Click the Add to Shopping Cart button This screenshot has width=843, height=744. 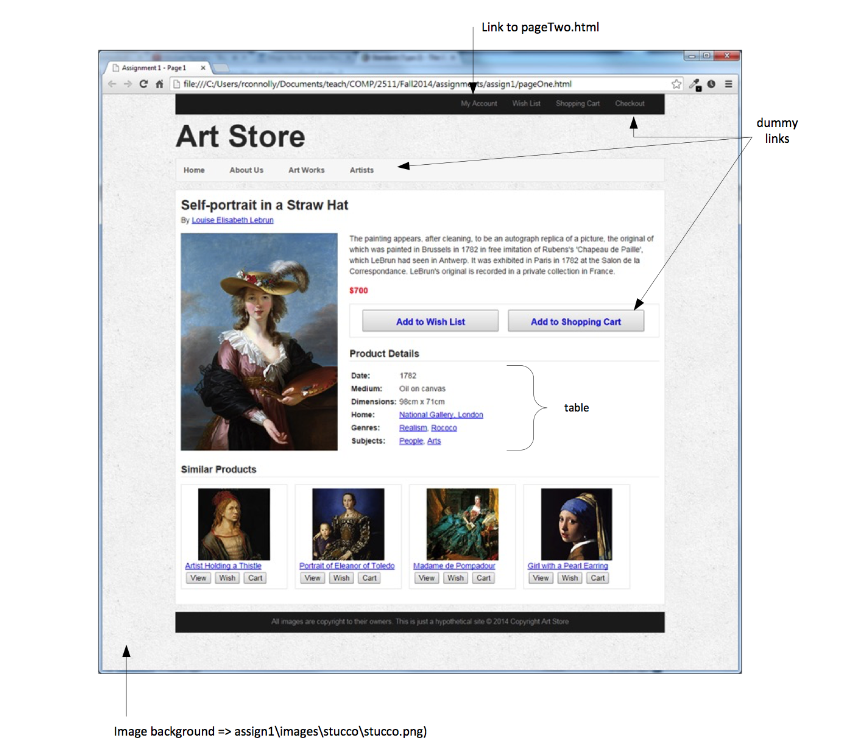[576, 320]
